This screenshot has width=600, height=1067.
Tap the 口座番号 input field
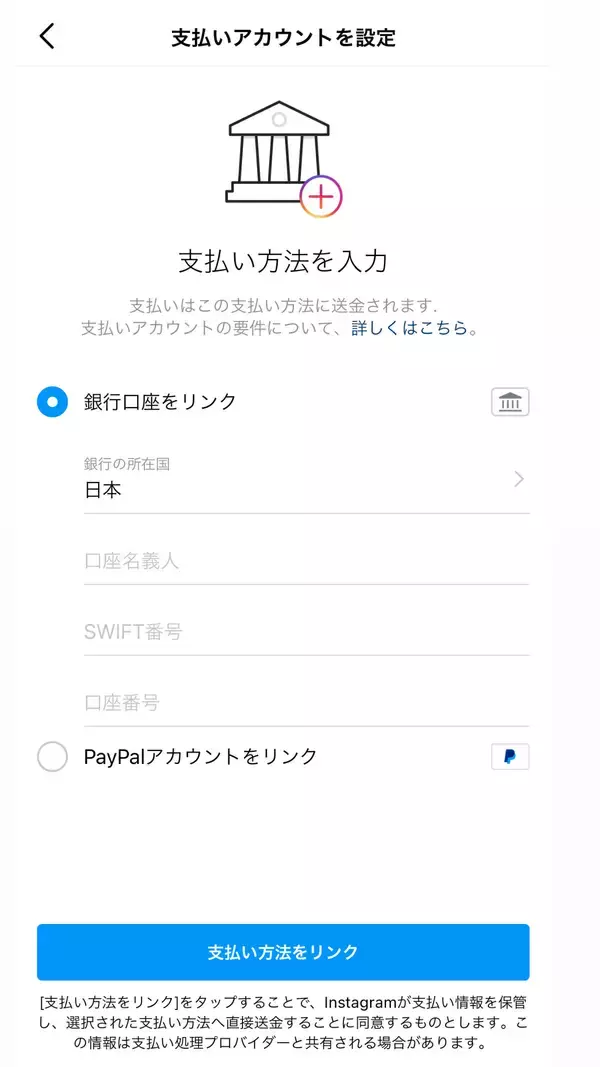(x=306, y=703)
